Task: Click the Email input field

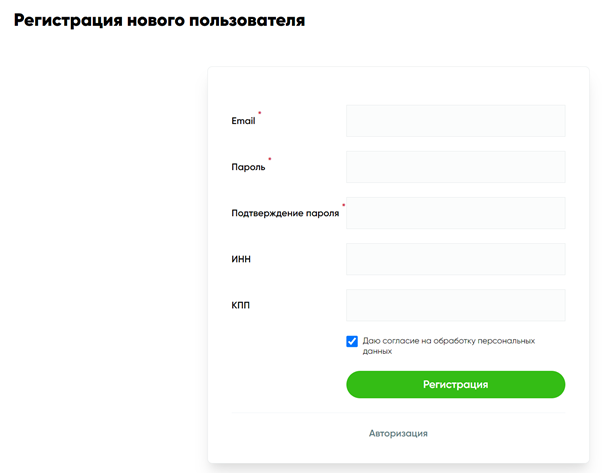Action: click(455, 121)
